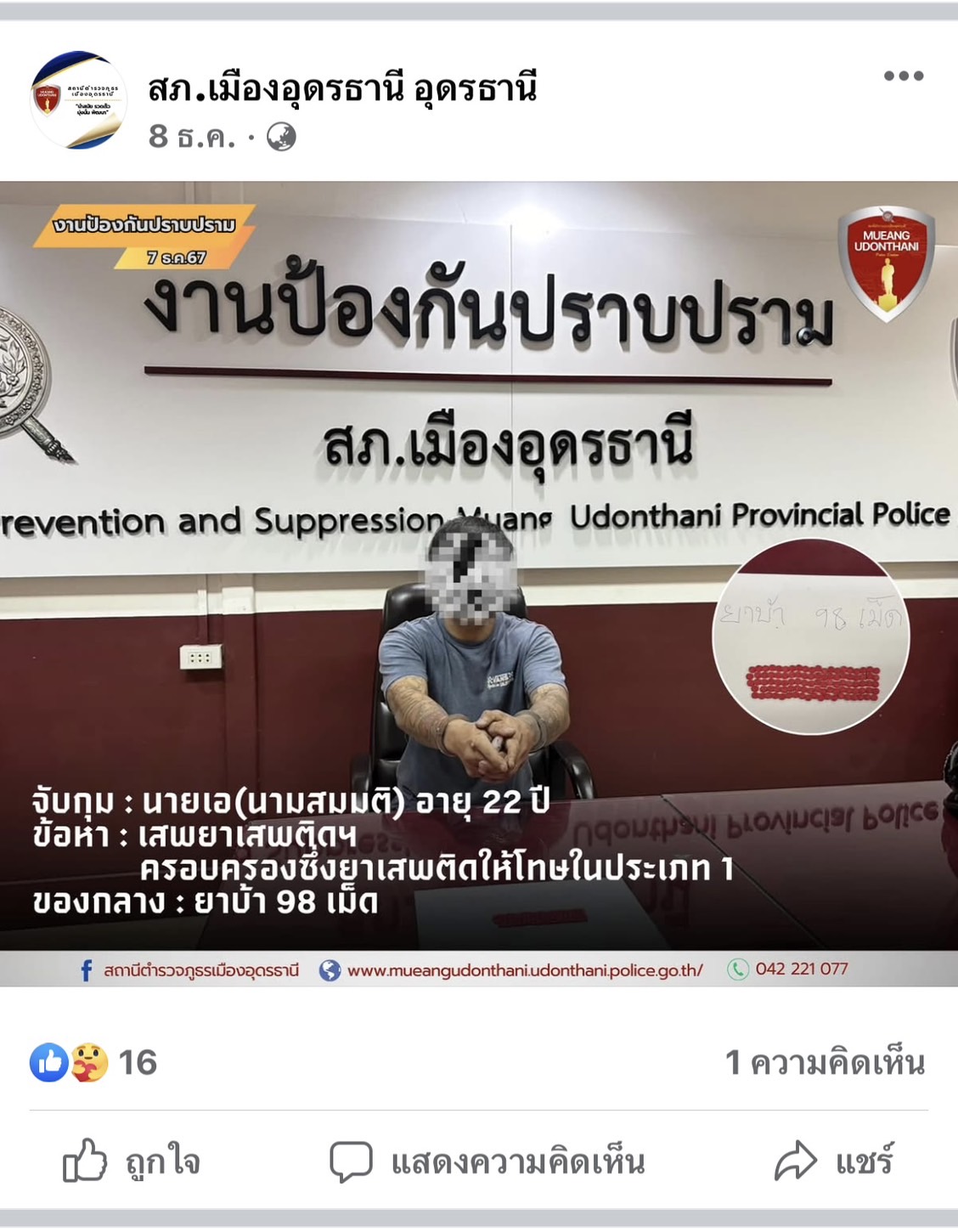Click the blue like reaction icon
The width and height of the screenshot is (958, 1232).
pos(49,1062)
